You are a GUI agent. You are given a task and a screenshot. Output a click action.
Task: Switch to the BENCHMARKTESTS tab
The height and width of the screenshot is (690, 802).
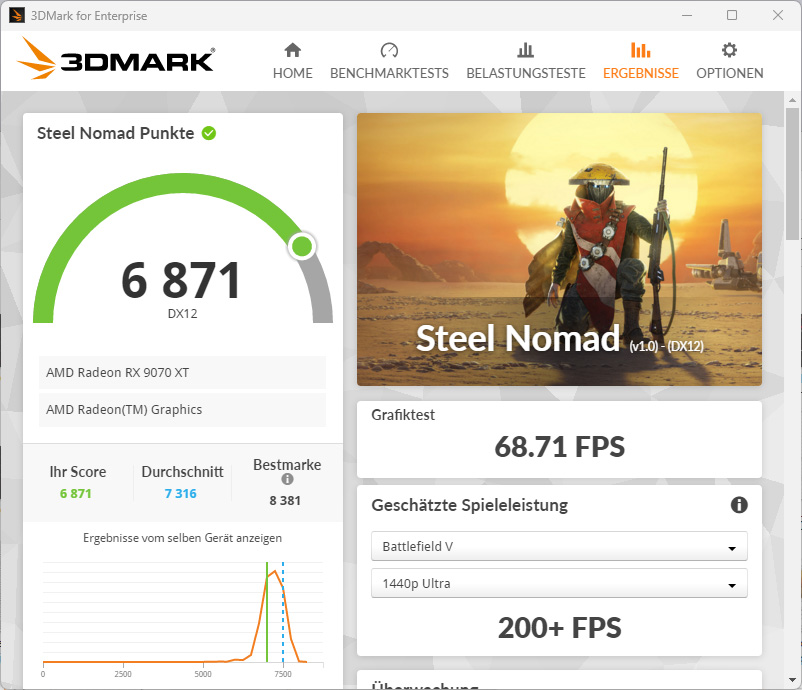point(389,73)
